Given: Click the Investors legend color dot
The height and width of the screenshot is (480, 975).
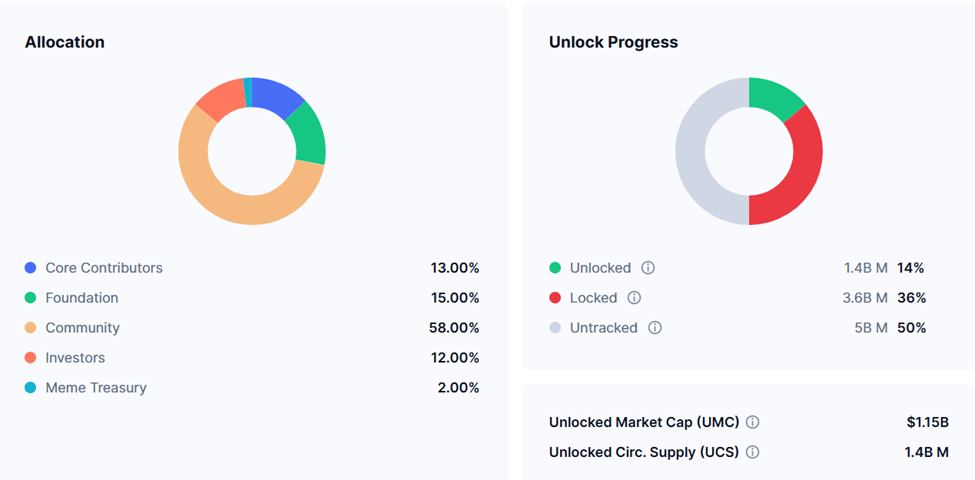Looking at the screenshot, I should pos(31,358).
